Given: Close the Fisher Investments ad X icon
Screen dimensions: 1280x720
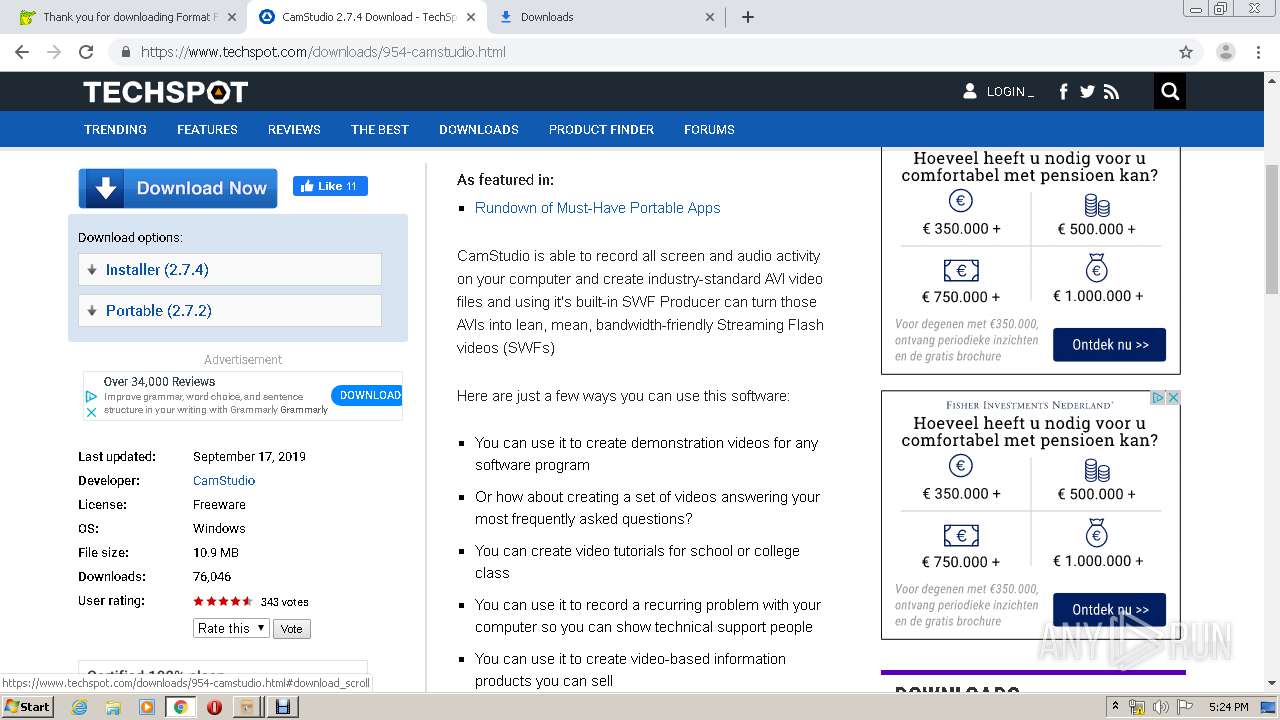Looking at the screenshot, I should 1174,397.
